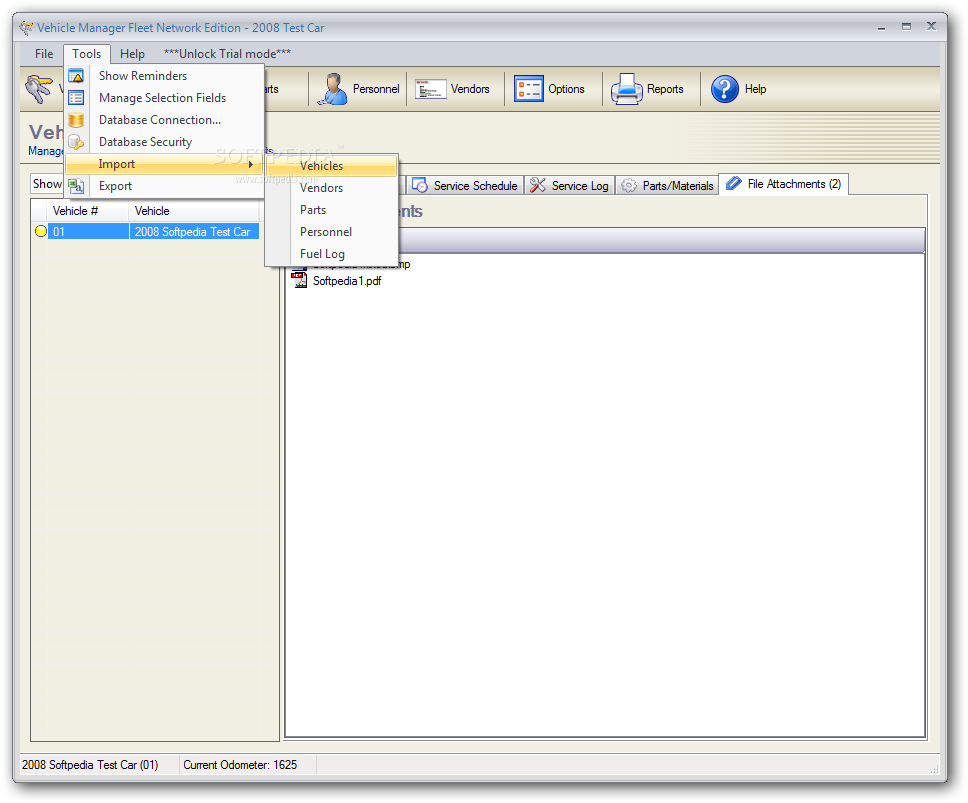Select Database Security menu entry
968x803 pixels.
(x=145, y=142)
